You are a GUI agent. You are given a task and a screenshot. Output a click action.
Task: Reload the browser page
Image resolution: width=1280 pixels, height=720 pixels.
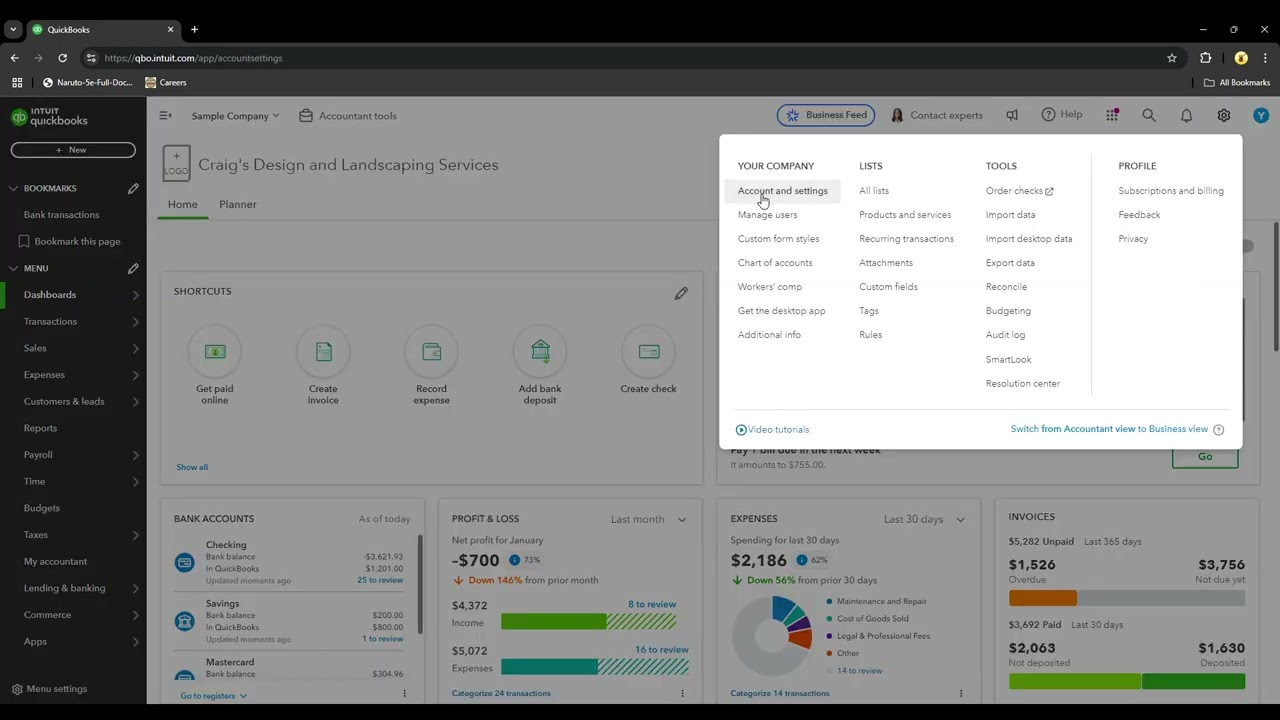click(x=62, y=58)
